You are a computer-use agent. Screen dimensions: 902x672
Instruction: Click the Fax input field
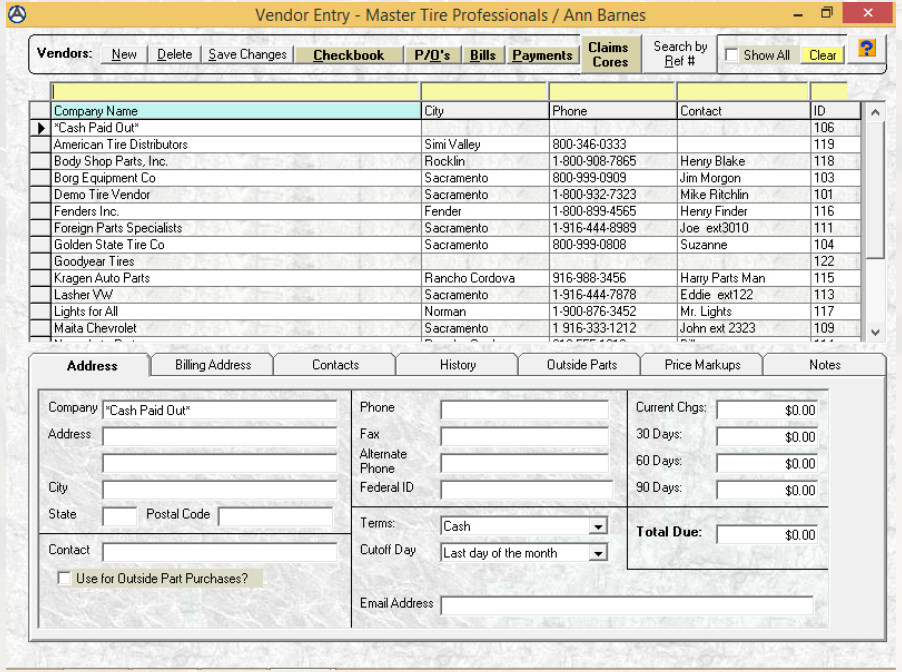[x=525, y=436]
